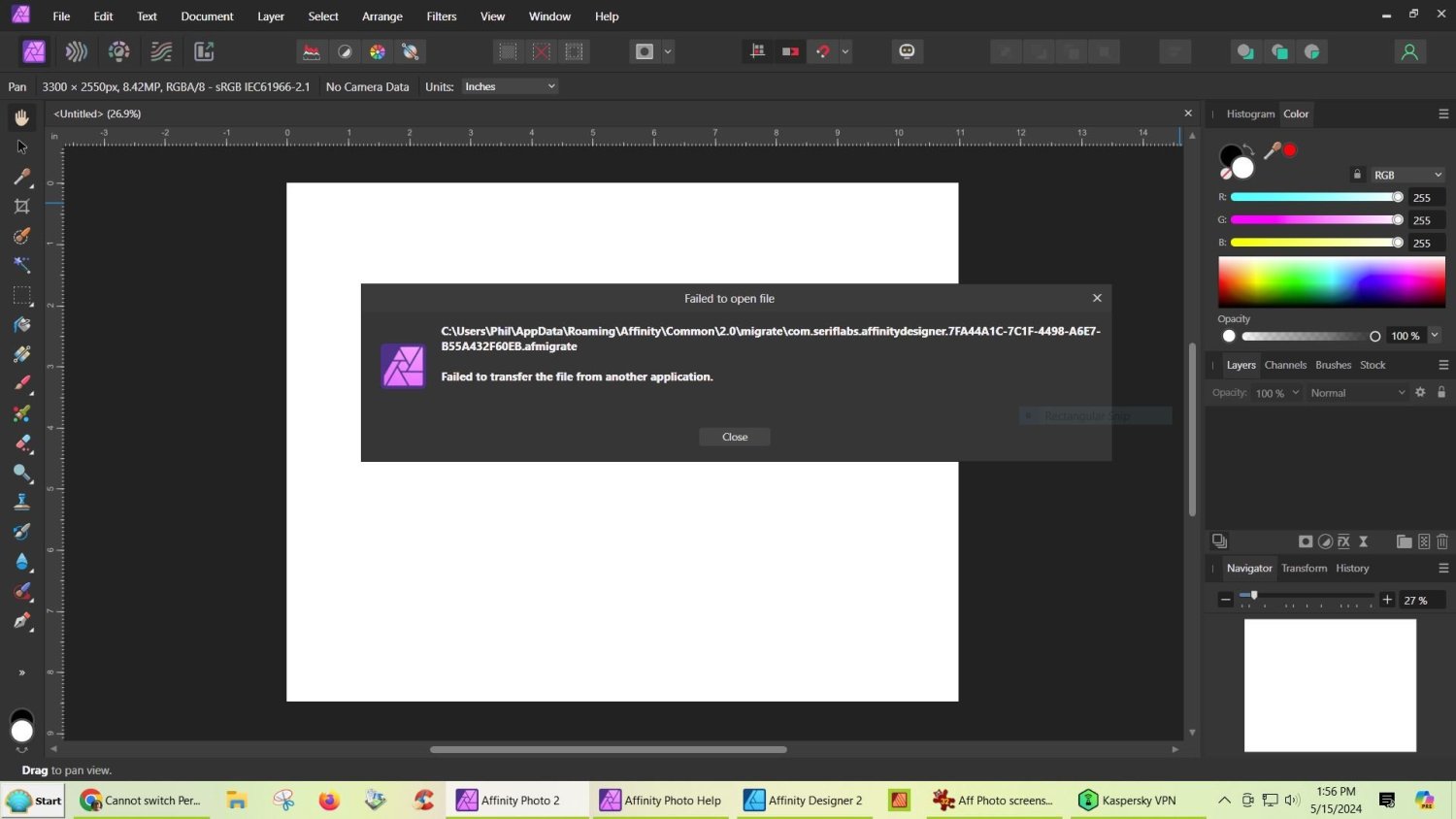Open the RGB color model dropdown
This screenshot has height=819, width=1456.
(1407, 175)
